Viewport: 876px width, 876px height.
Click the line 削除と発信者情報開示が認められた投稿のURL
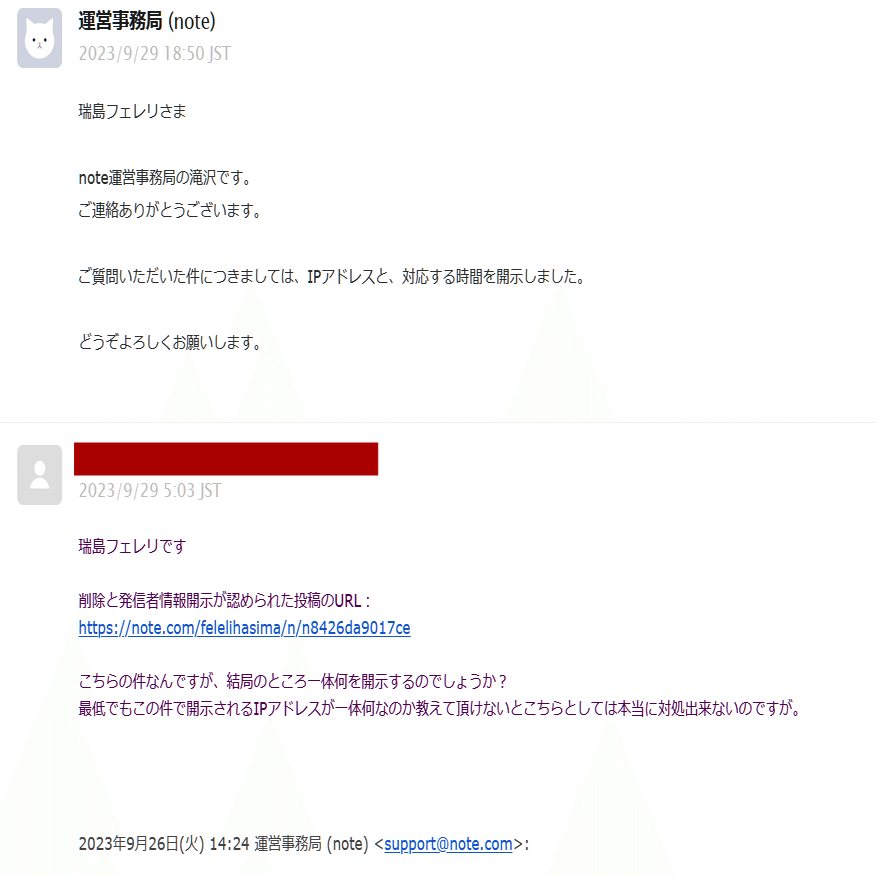coord(224,601)
